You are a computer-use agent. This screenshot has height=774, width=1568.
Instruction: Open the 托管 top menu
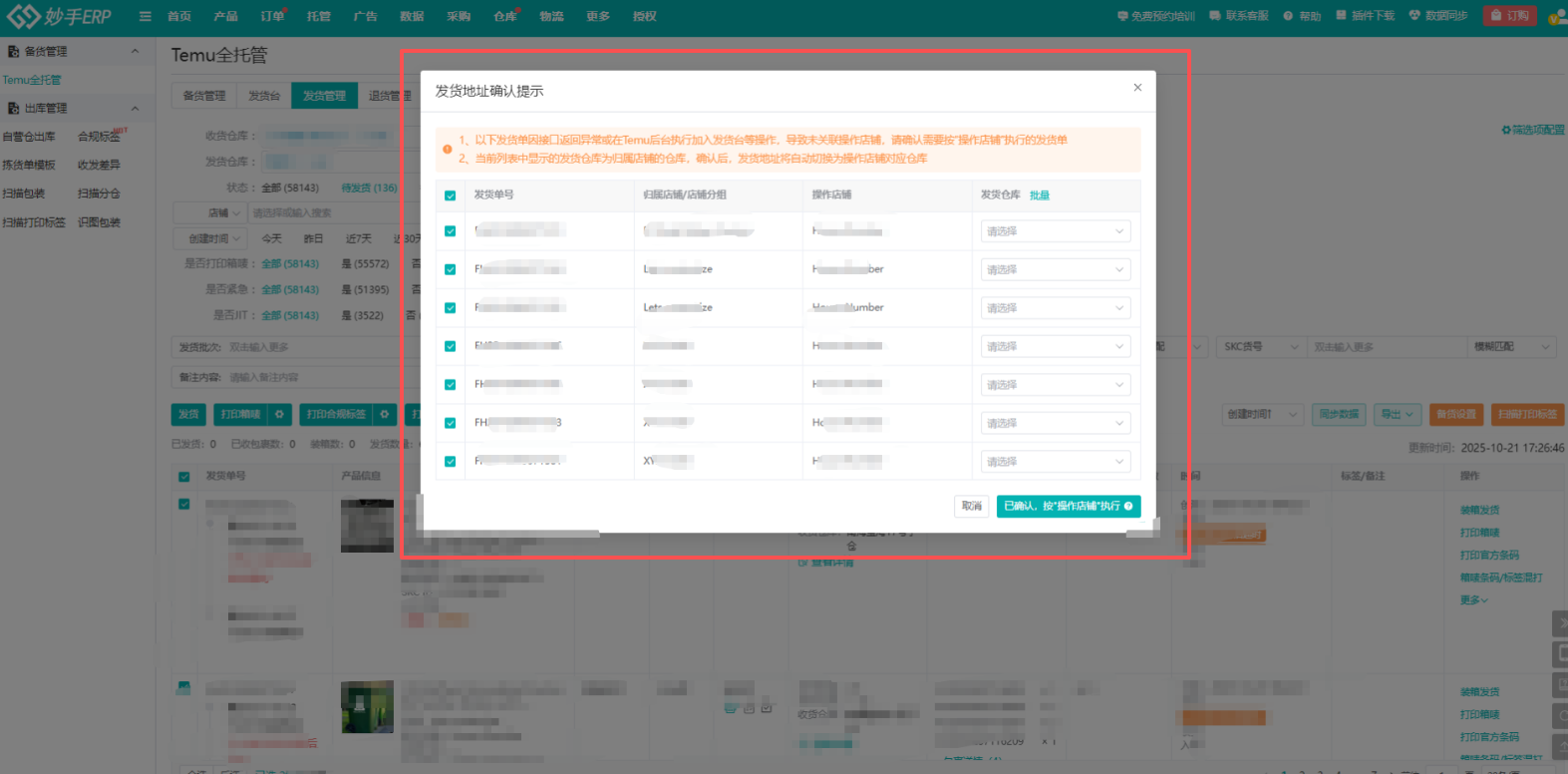pos(319,16)
